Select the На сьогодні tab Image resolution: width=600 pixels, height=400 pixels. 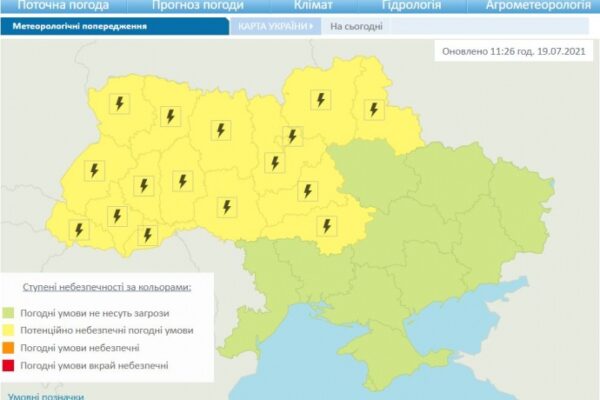[356, 27]
